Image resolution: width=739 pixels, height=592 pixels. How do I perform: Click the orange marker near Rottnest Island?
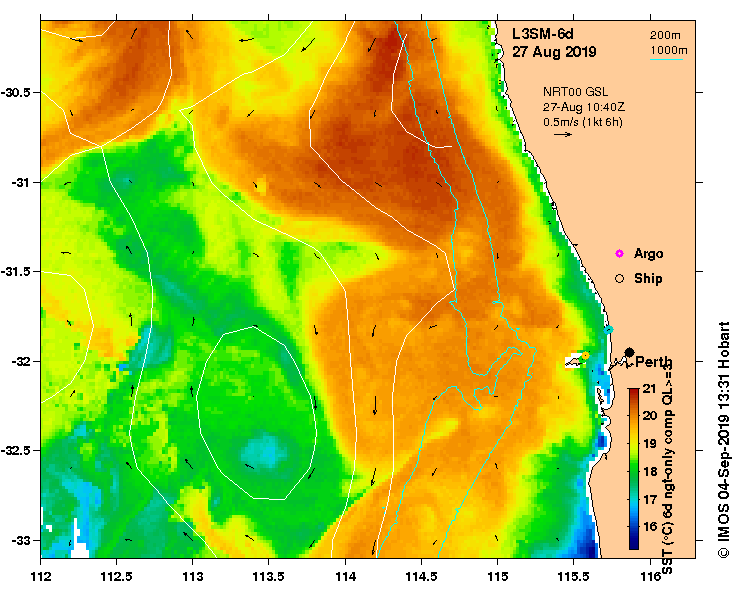point(585,355)
